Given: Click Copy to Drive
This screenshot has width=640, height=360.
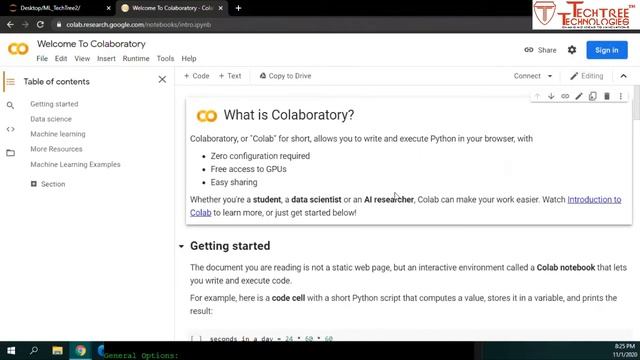Looking at the screenshot, I should point(285,76).
